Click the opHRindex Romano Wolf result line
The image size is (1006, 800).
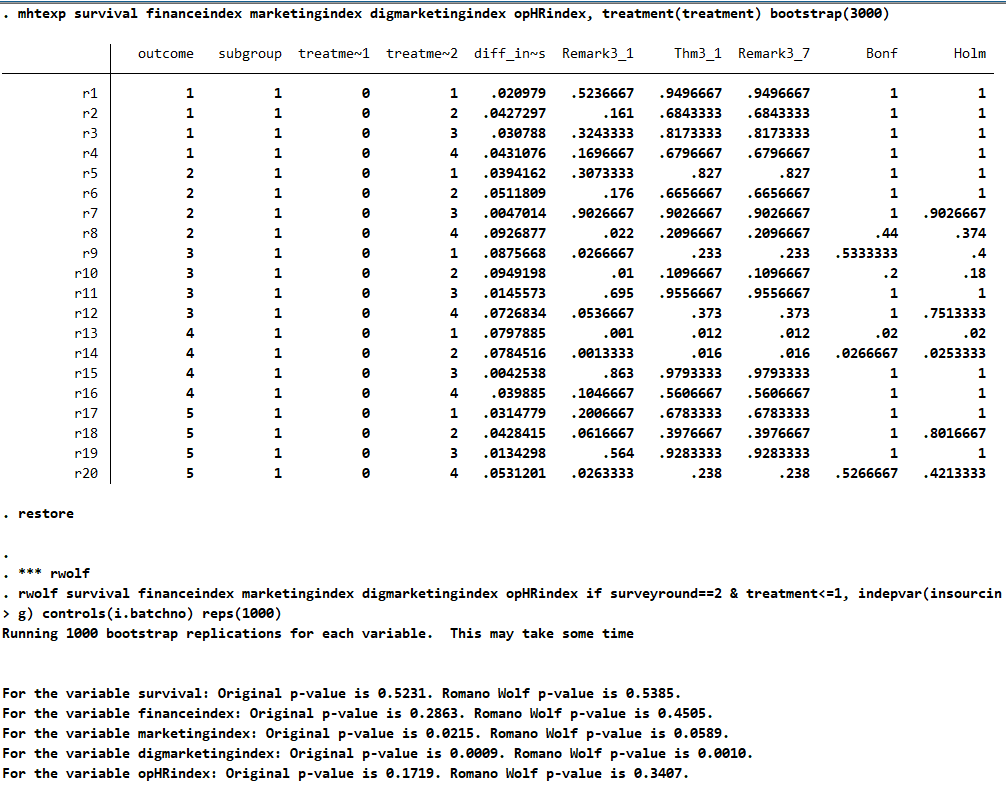(x=345, y=774)
